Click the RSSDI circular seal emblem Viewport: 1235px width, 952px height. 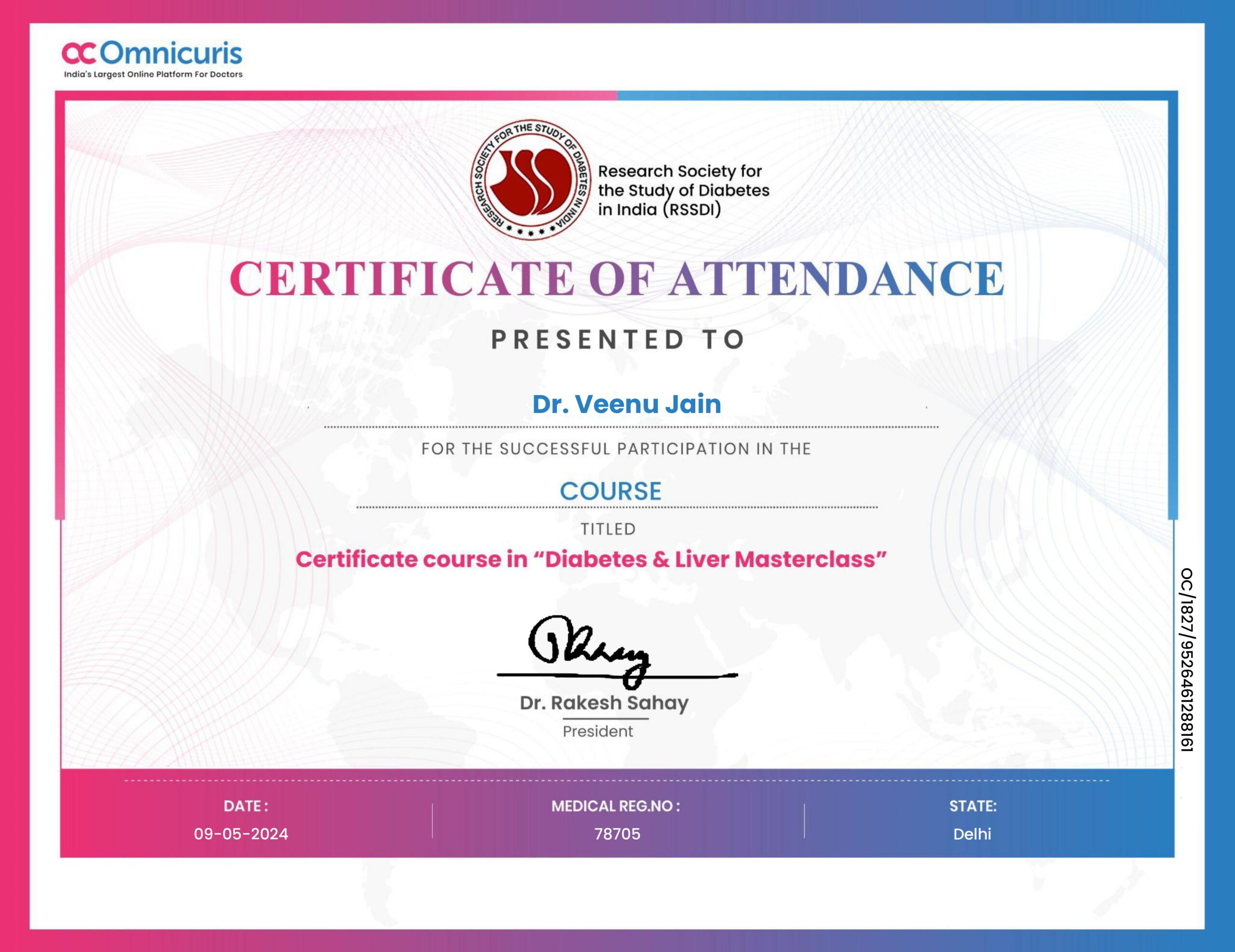[x=530, y=180]
